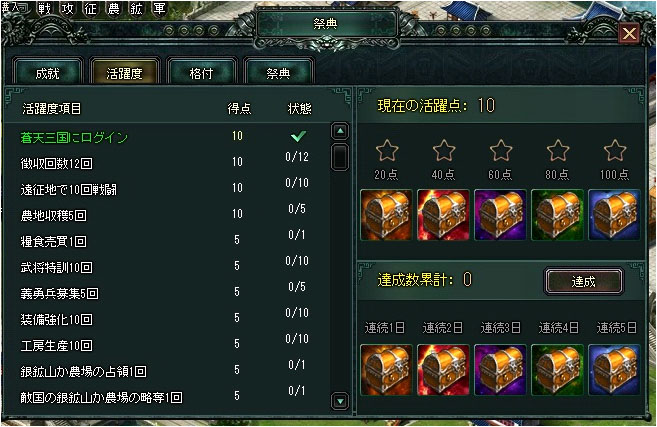This screenshot has height=427, width=657.
Task: Click the star above 100点
Action: 615,150
